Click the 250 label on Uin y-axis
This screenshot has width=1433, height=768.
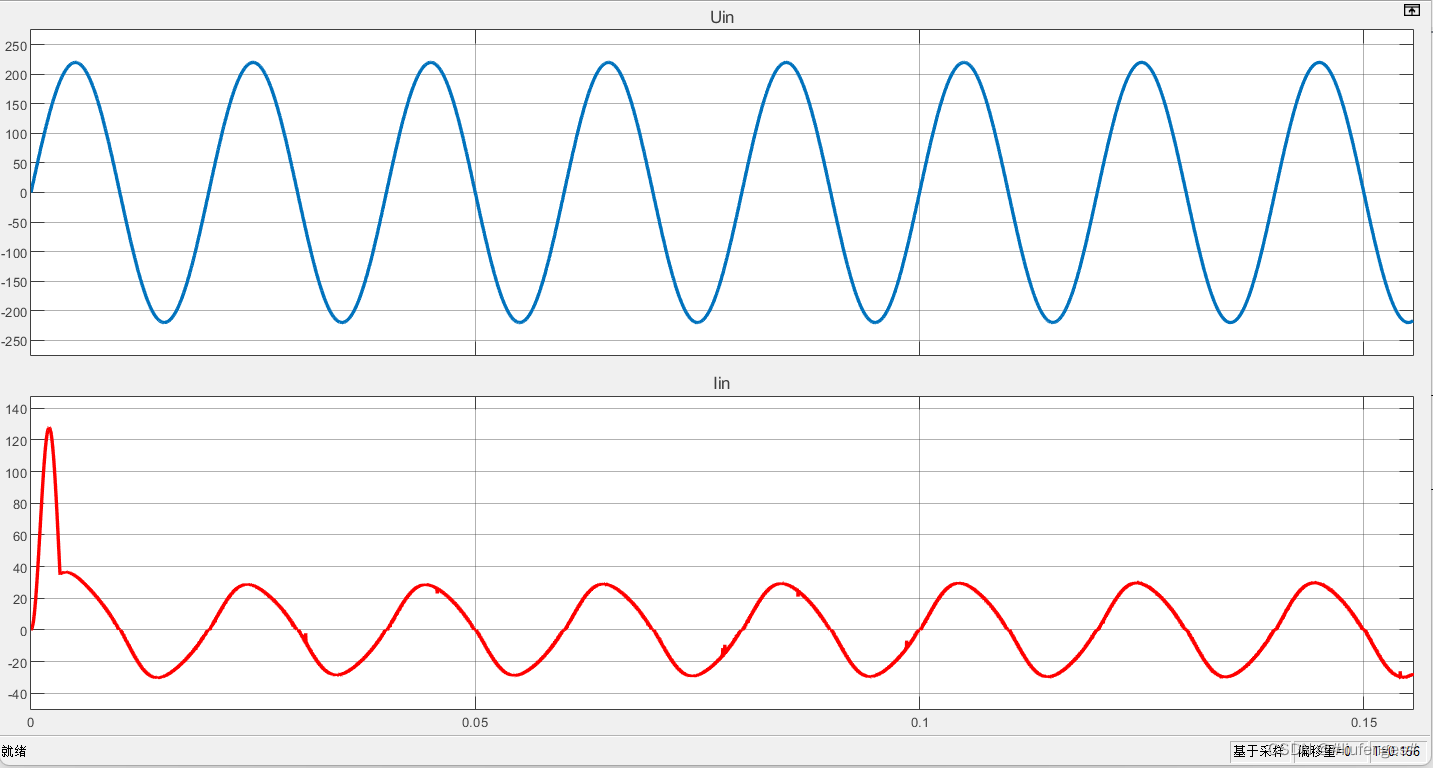coord(17,46)
